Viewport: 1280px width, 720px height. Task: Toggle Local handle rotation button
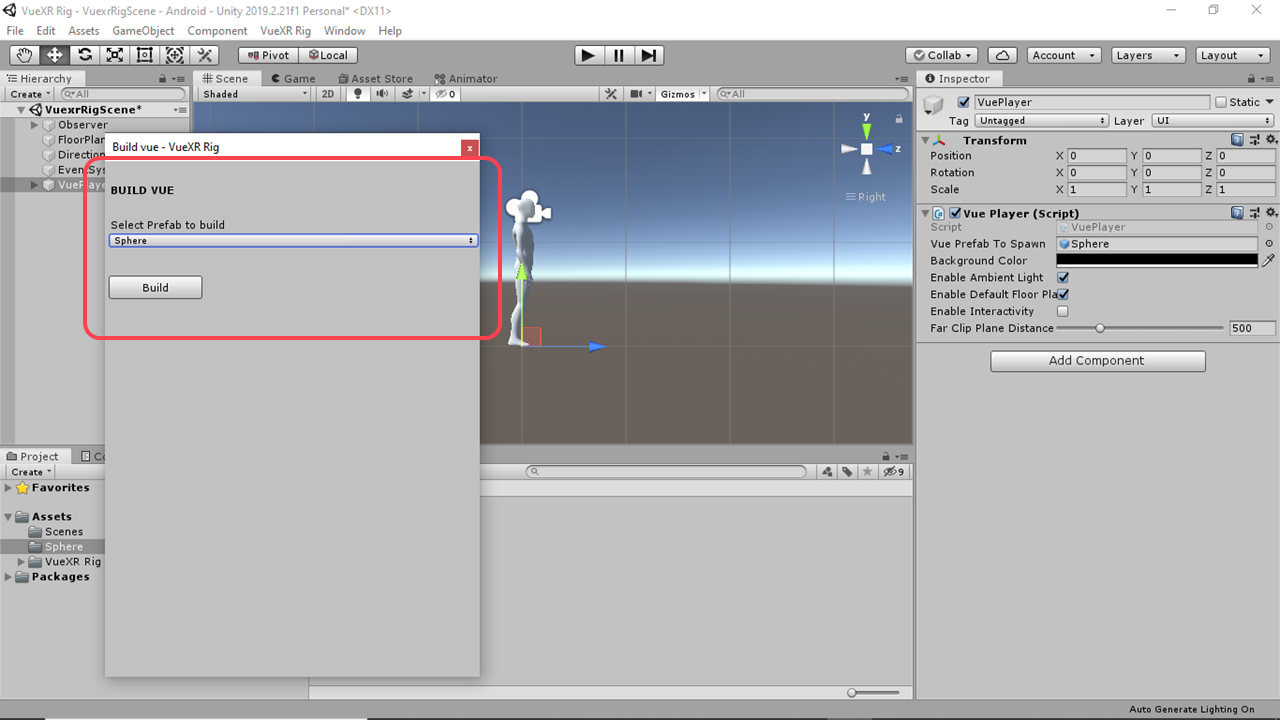[x=328, y=55]
